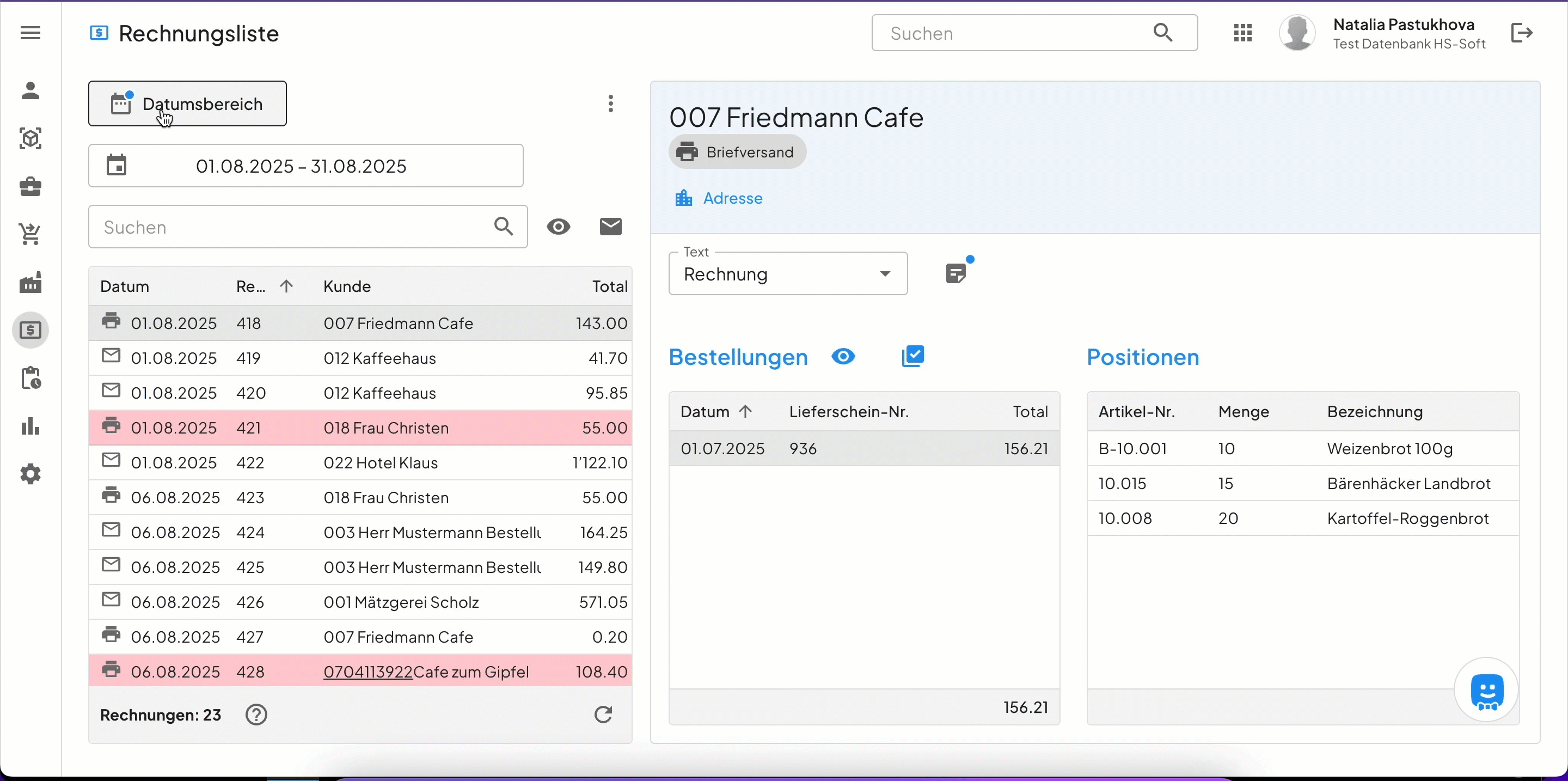Click the help question mark icon

point(256,715)
